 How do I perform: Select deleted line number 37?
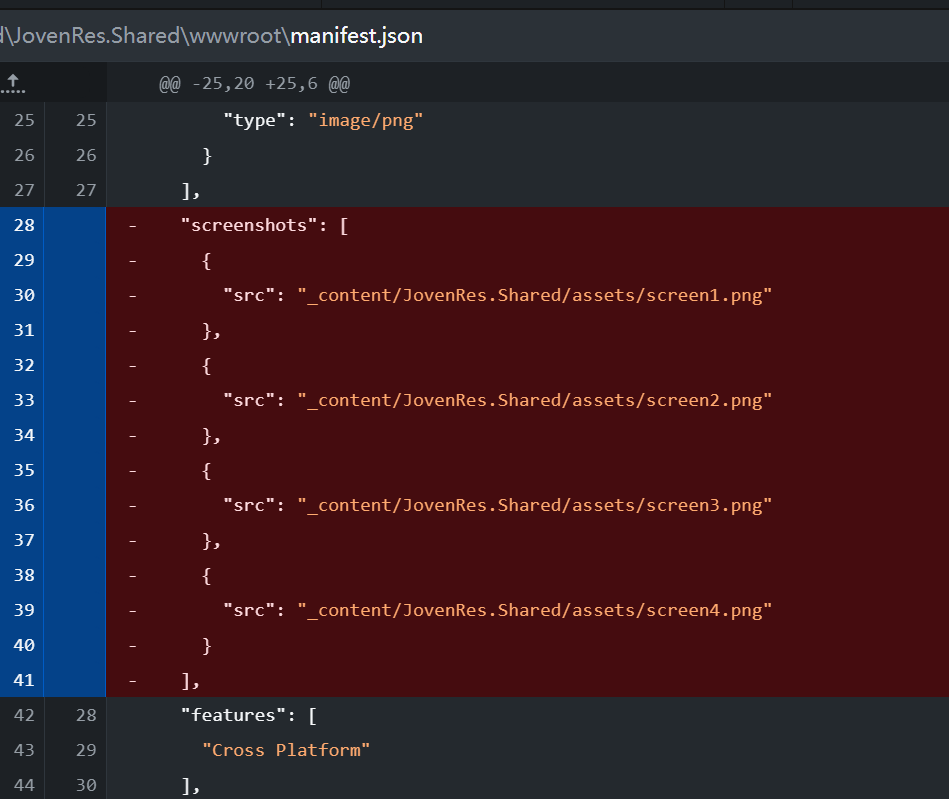[24, 540]
